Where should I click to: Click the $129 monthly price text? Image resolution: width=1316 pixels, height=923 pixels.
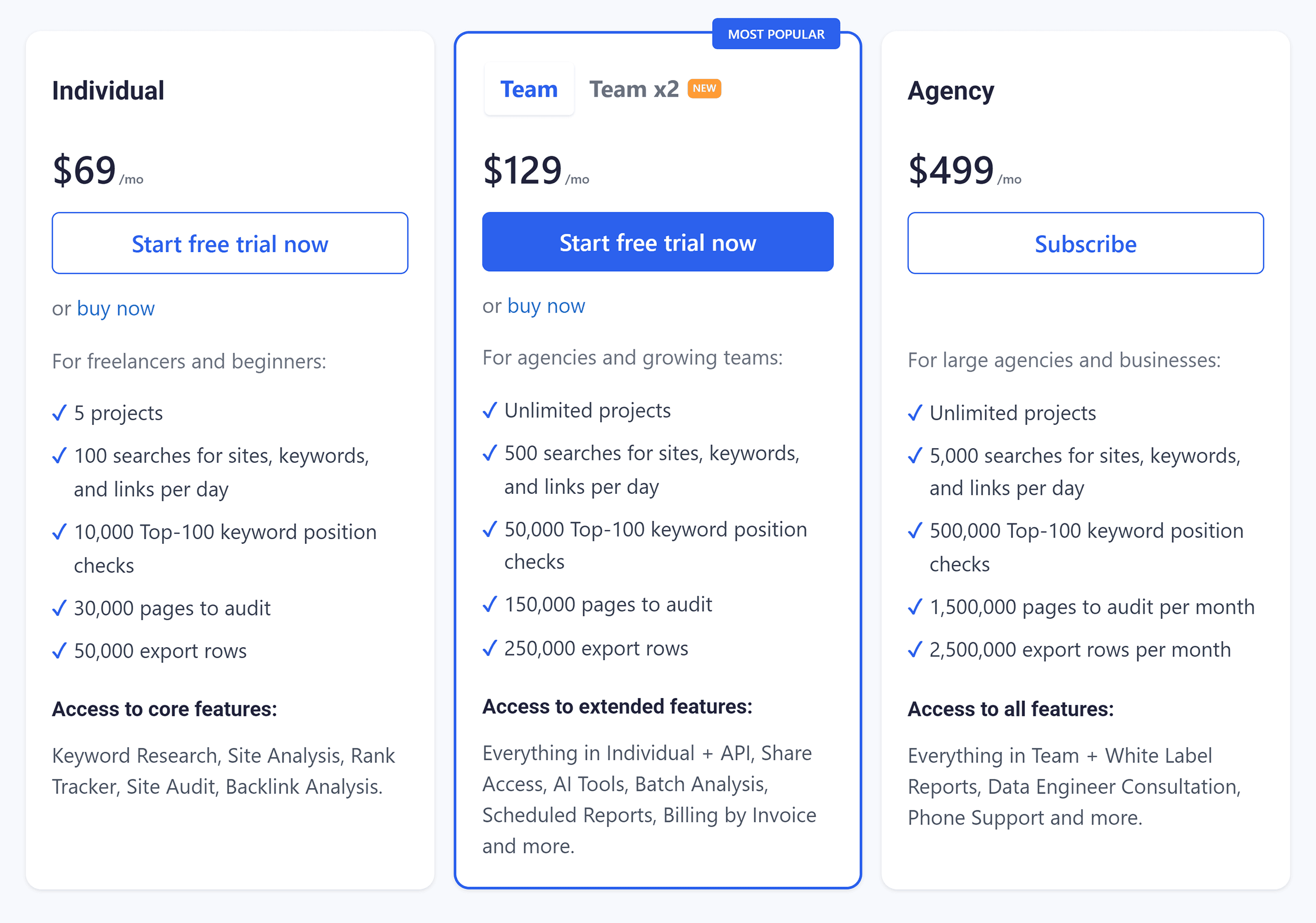point(522,169)
